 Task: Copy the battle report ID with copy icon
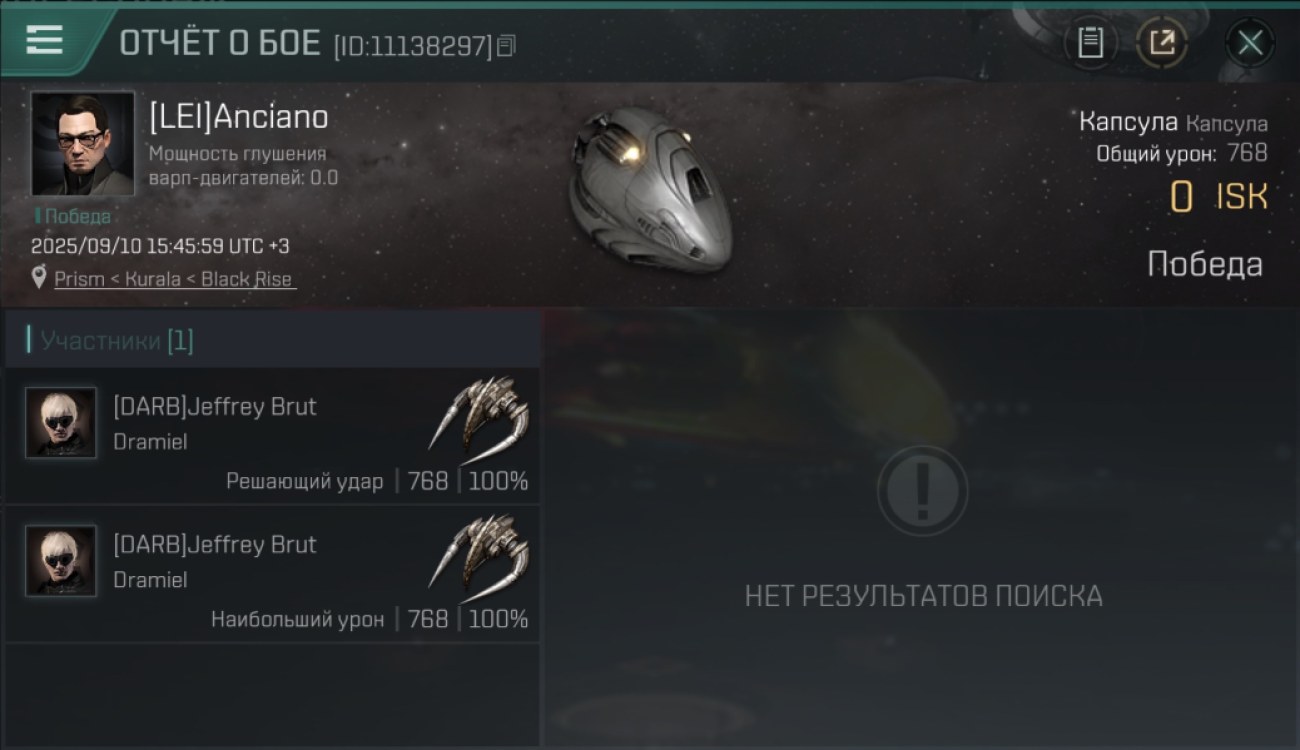pos(506,46)
